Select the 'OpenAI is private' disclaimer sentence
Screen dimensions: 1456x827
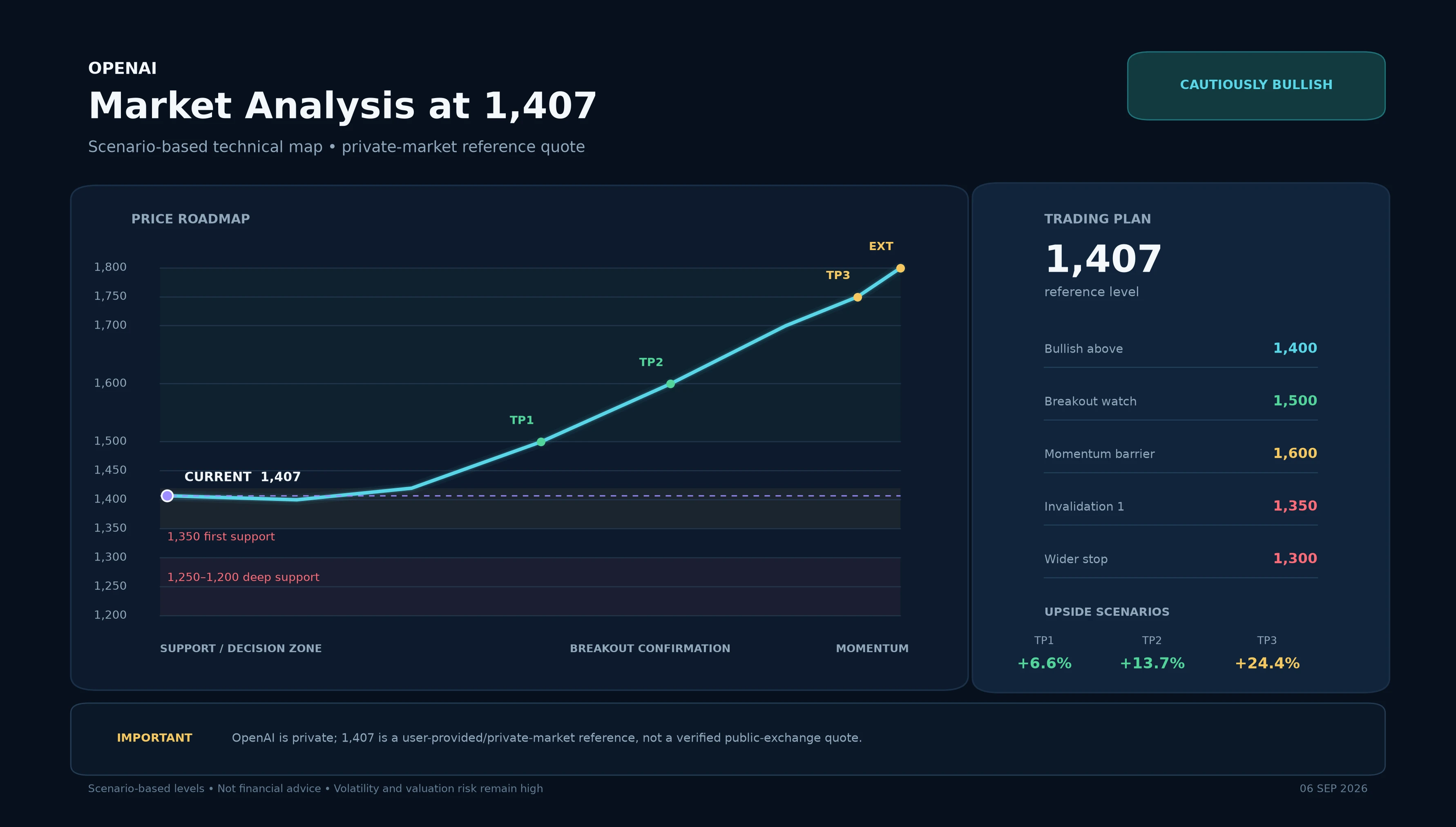tap(547, 738)
